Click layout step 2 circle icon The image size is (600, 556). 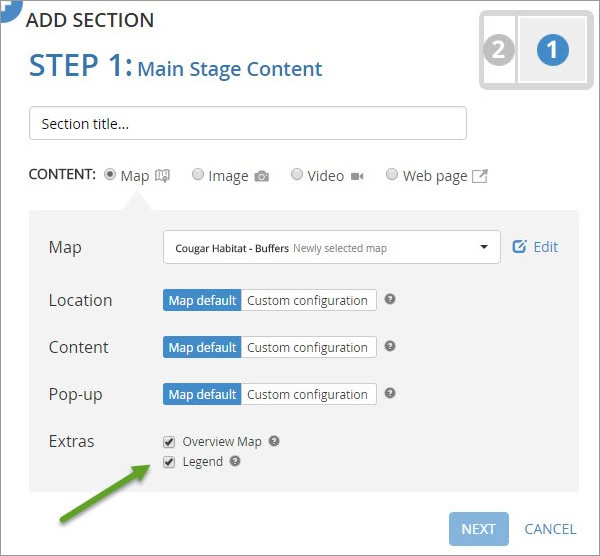498,50
